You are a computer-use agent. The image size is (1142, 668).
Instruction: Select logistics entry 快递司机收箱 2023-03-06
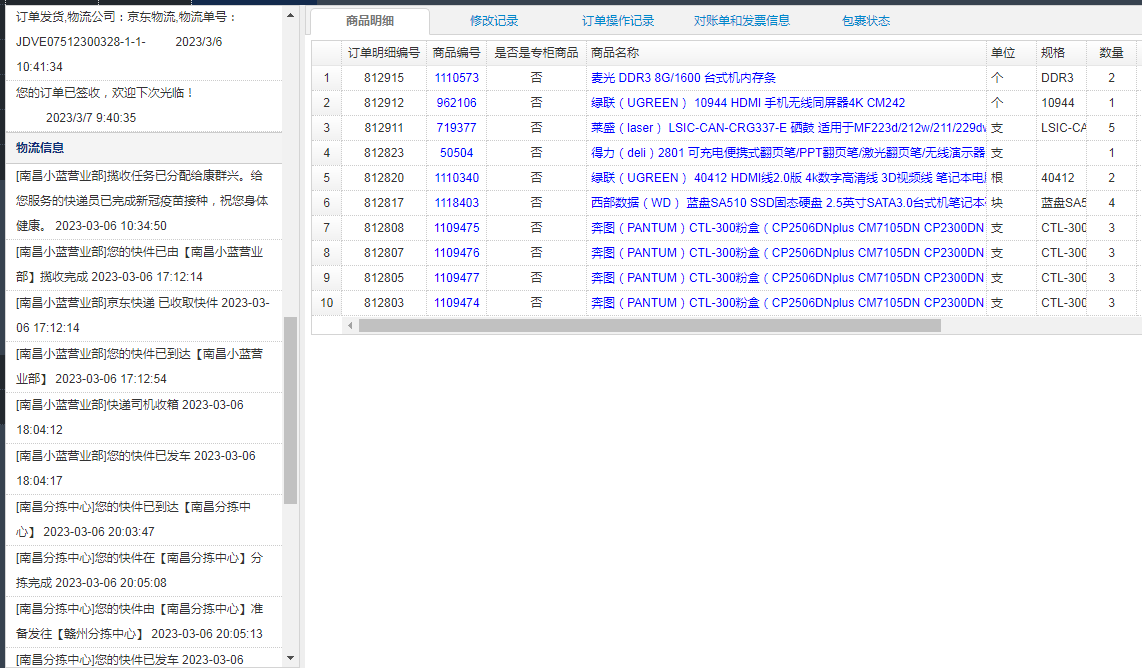(143, 417)
